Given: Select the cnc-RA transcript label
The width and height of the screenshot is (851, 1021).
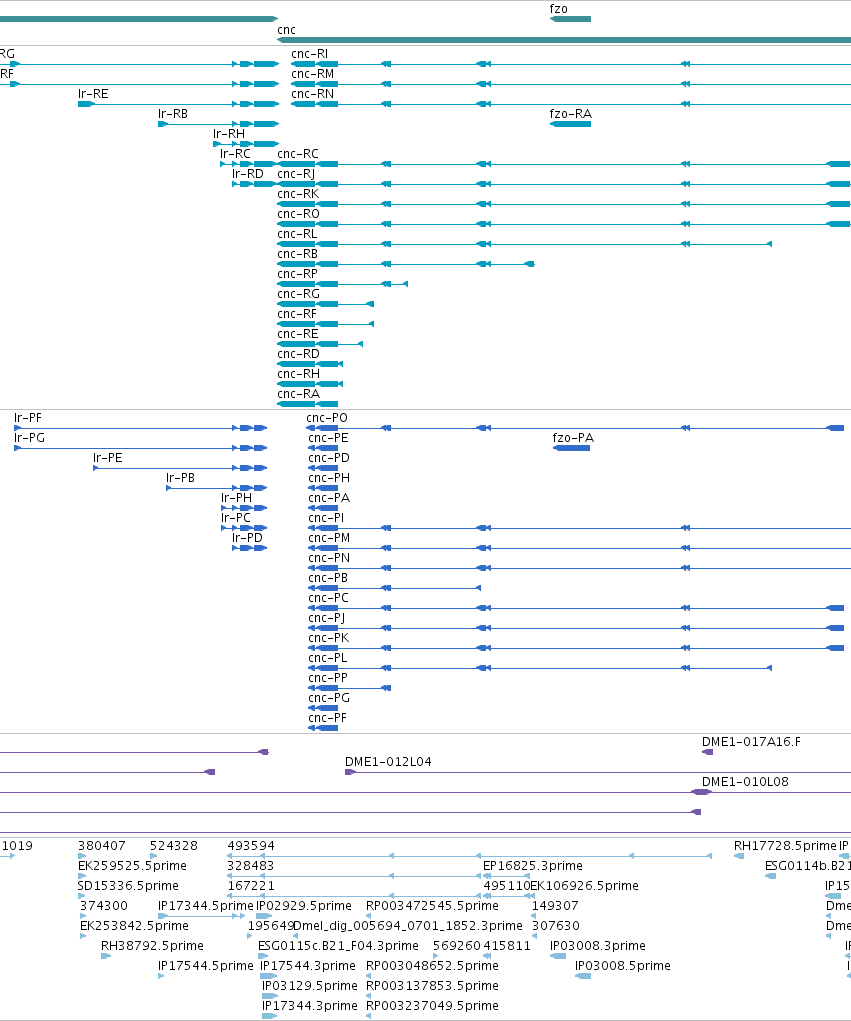Looking at the screenshot, I should tap(298, 394).
